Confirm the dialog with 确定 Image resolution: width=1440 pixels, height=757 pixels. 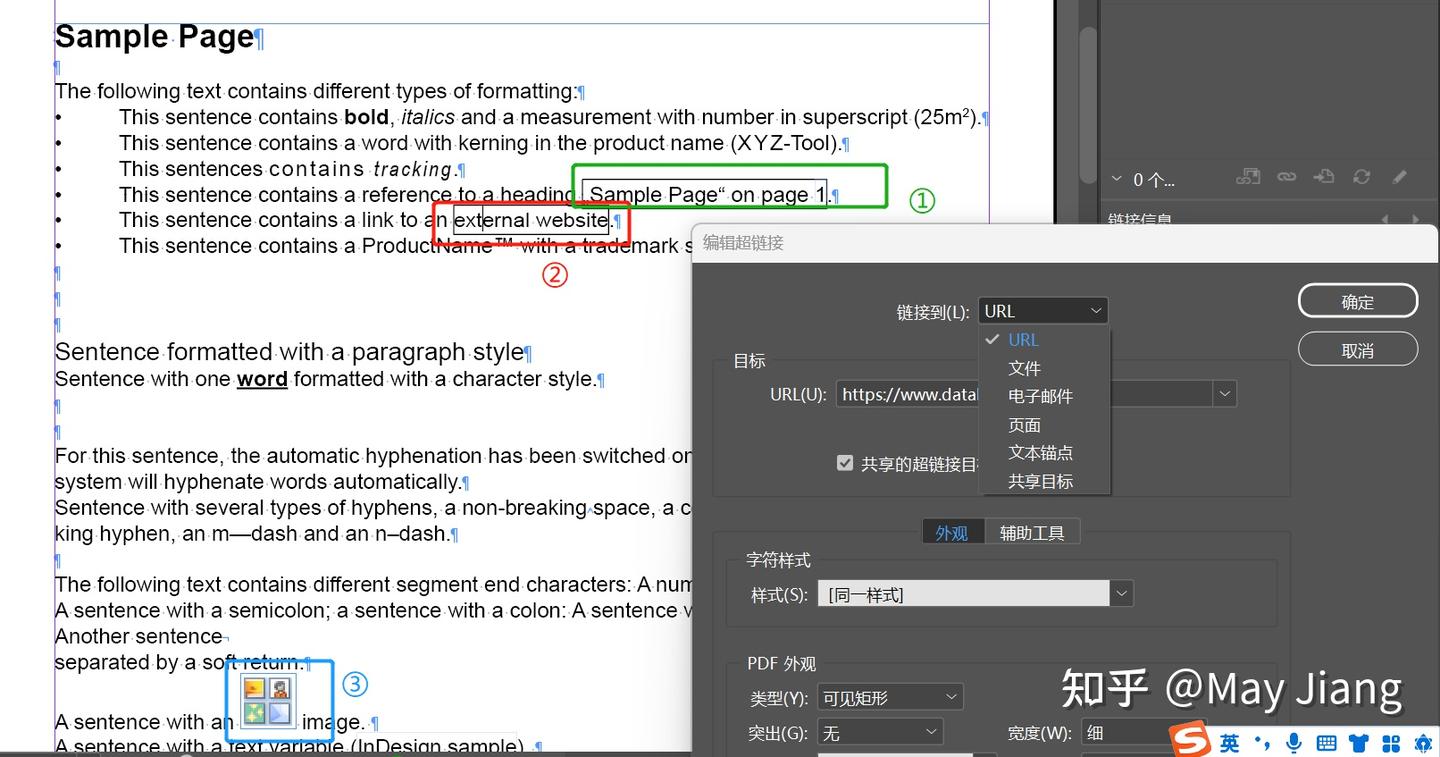[x=1357, y=300]
